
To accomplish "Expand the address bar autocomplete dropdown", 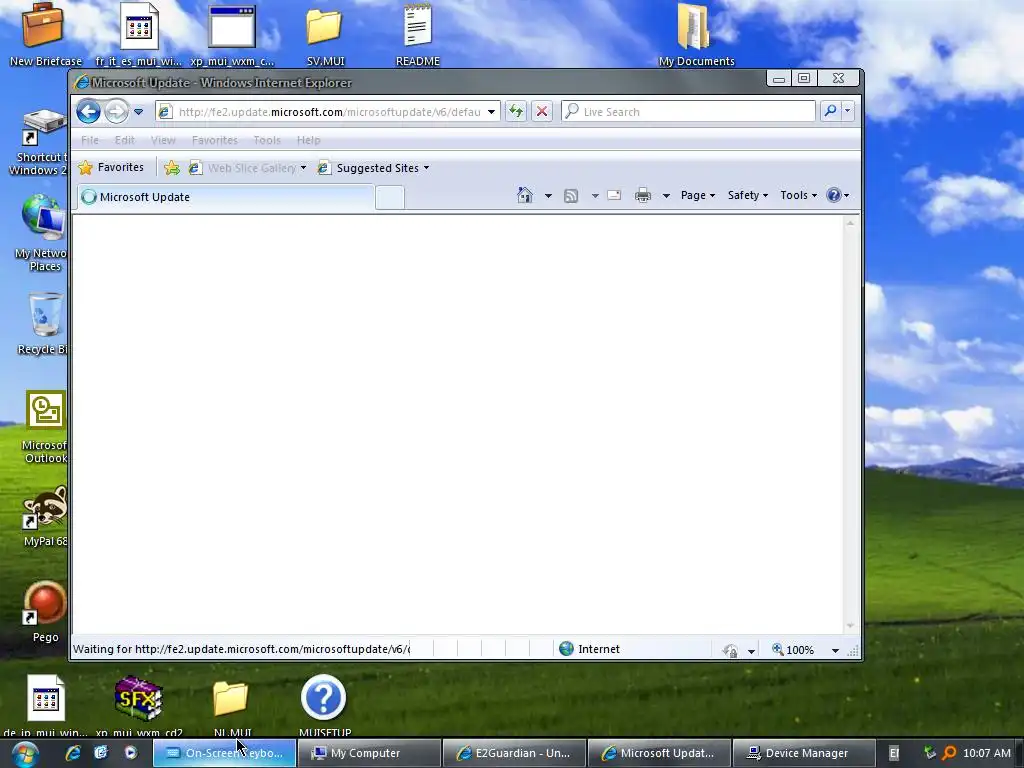I will pyautogui.click(x=491, y=112).
